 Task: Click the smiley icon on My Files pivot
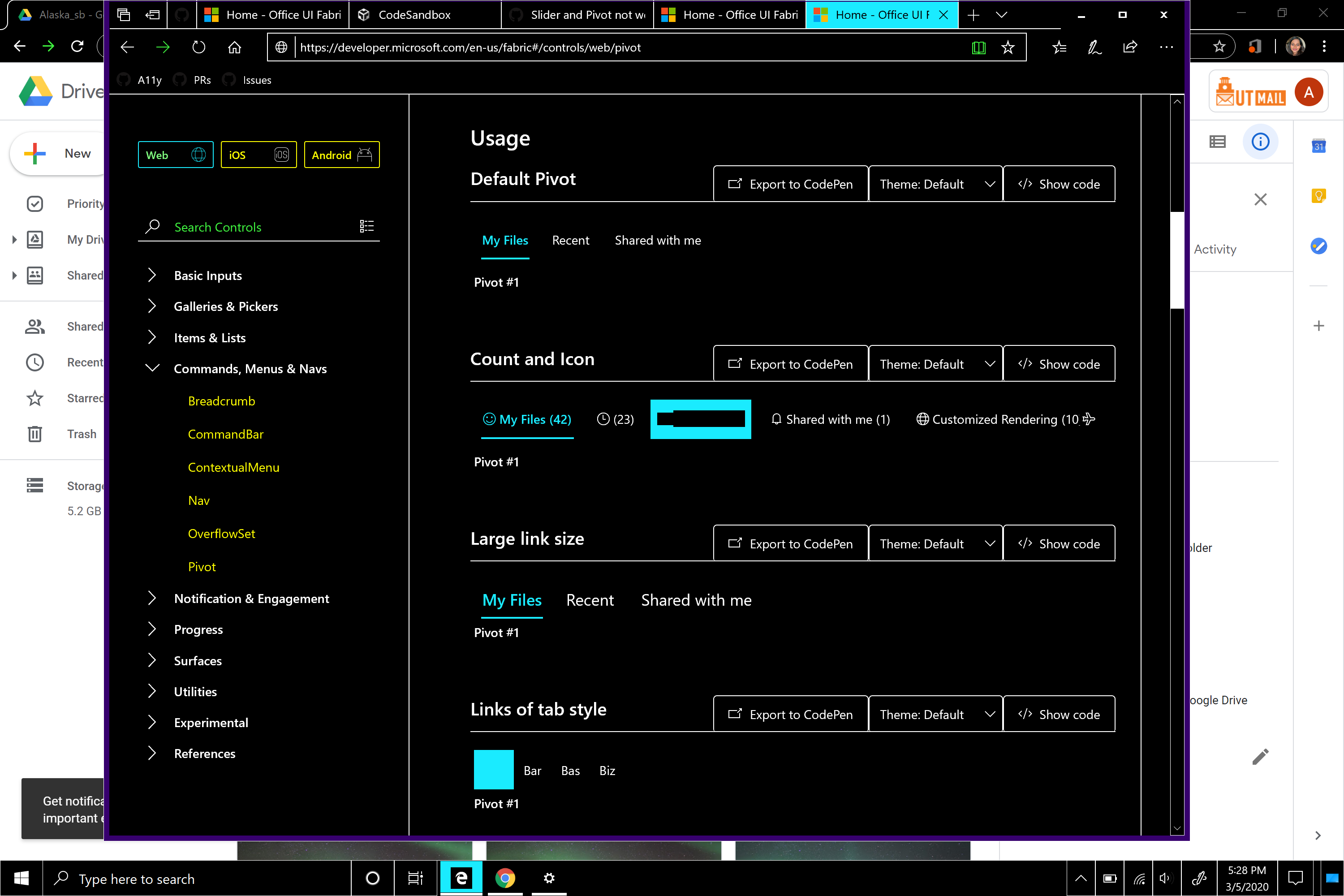tap(490, 419)
